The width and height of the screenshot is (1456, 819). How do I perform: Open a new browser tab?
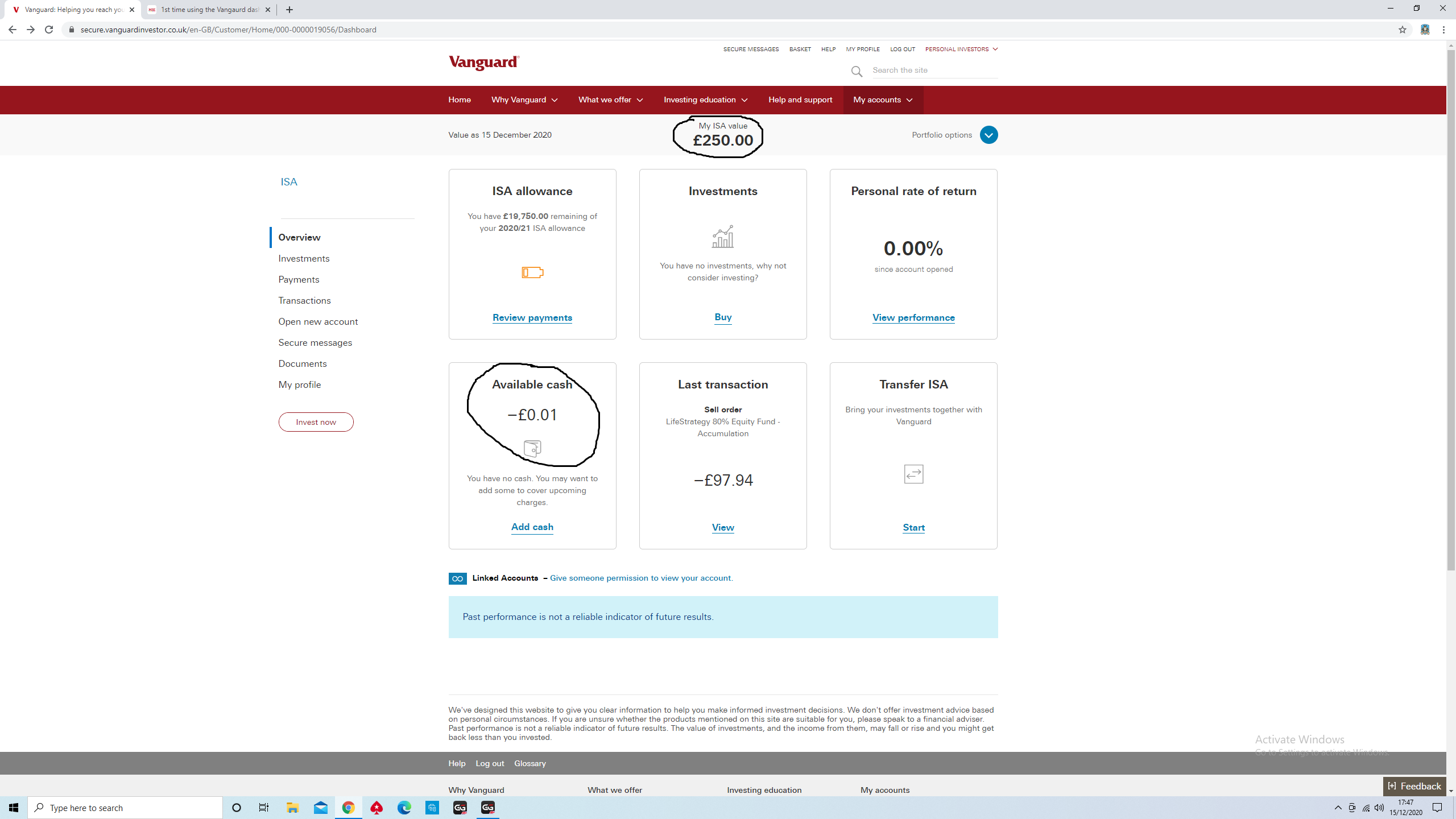pyautogui.click(x=289, y=10)
